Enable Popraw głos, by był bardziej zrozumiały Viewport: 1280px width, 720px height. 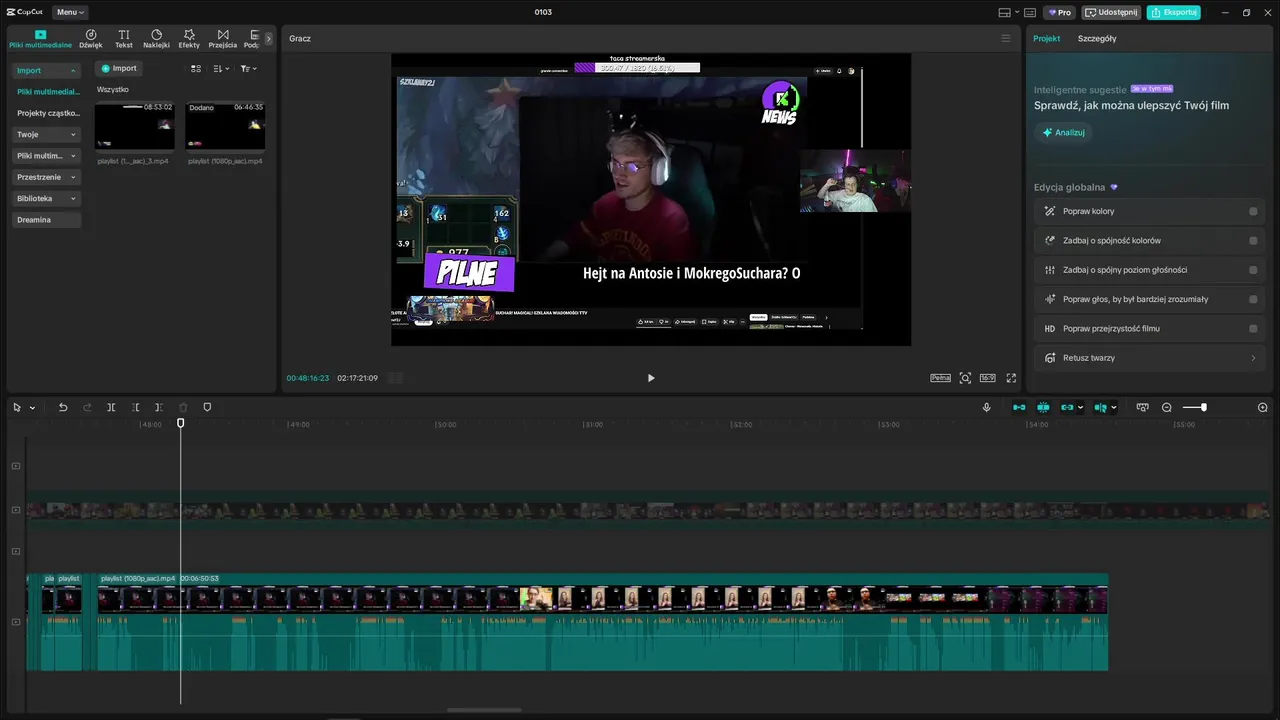pyautogui.click(x=1253, y=299)
